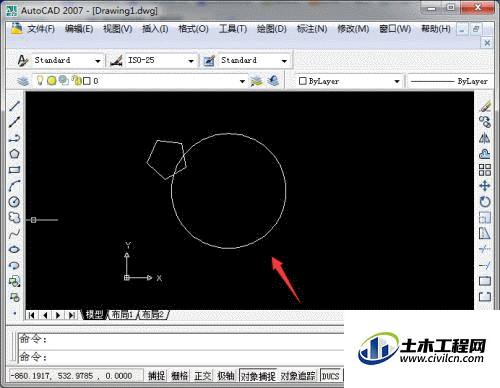The height and width of the screenshot is (388, 500).
Task: Switch to the 布局1 layout tab
Action: (x=122, y=314)
